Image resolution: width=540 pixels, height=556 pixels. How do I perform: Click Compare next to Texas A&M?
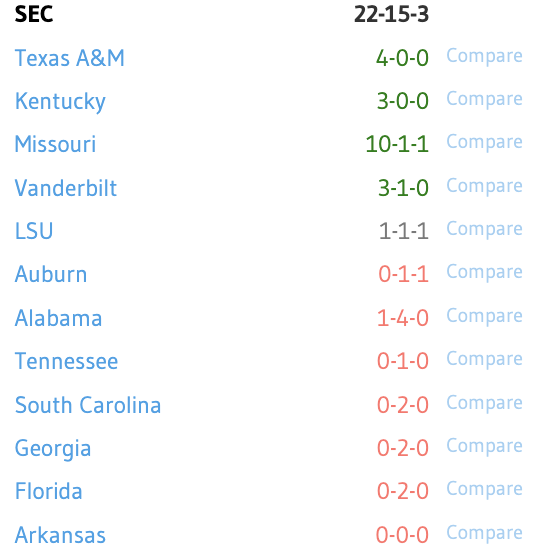(484, 57)
